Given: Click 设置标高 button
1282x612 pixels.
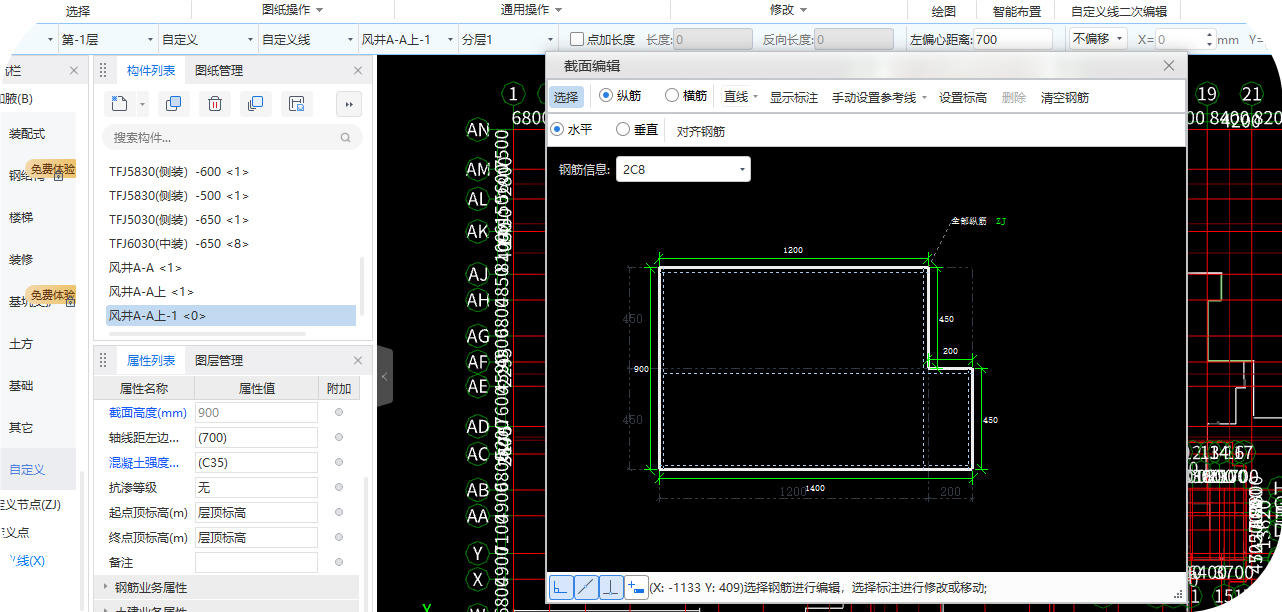Looking at the screenshot, I should (x=963, y=97).
